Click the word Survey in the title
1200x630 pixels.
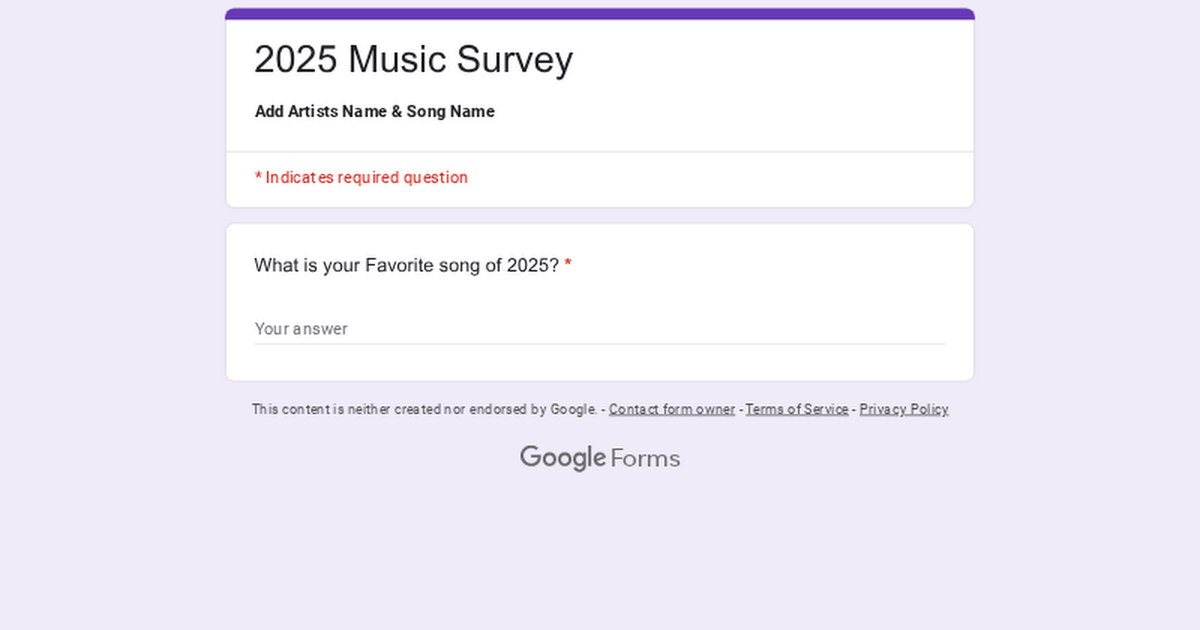pos(515,60)
